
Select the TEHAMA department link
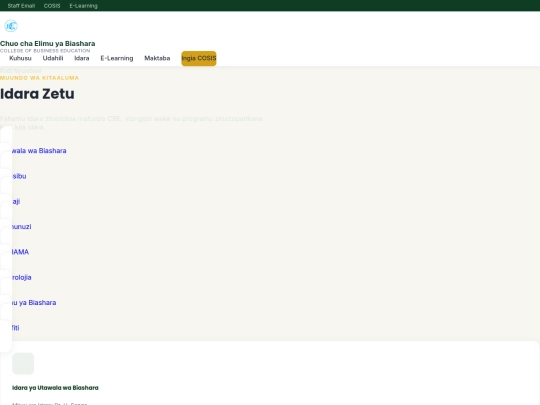point(20,252)
